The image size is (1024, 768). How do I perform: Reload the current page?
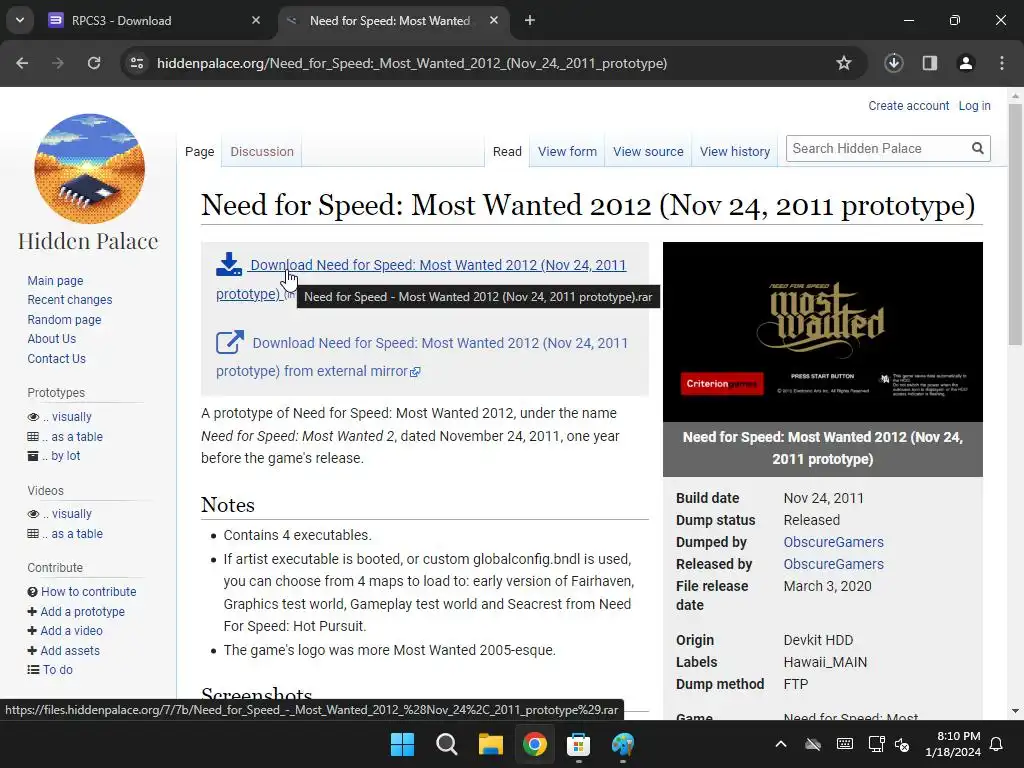pos(94,63)
